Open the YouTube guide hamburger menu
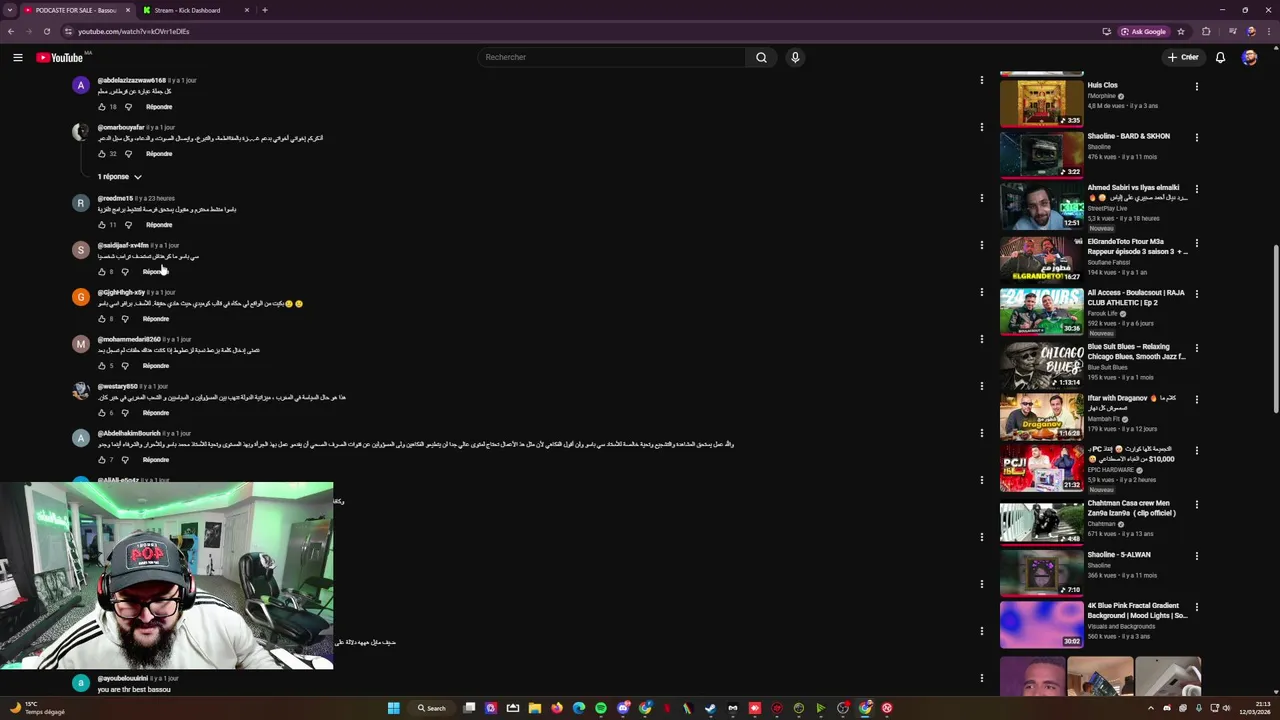The width and height of the screenshot is (1280, 720). click(18, 57)
